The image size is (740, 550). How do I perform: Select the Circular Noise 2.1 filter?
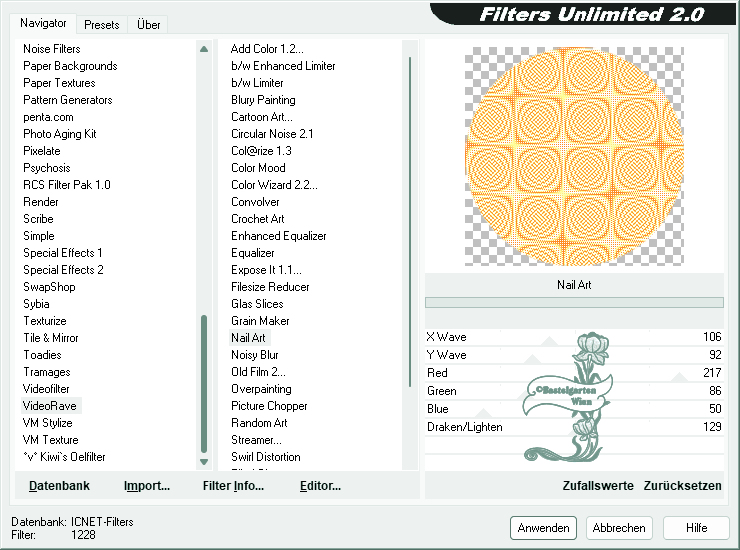(x=272, y=134)
